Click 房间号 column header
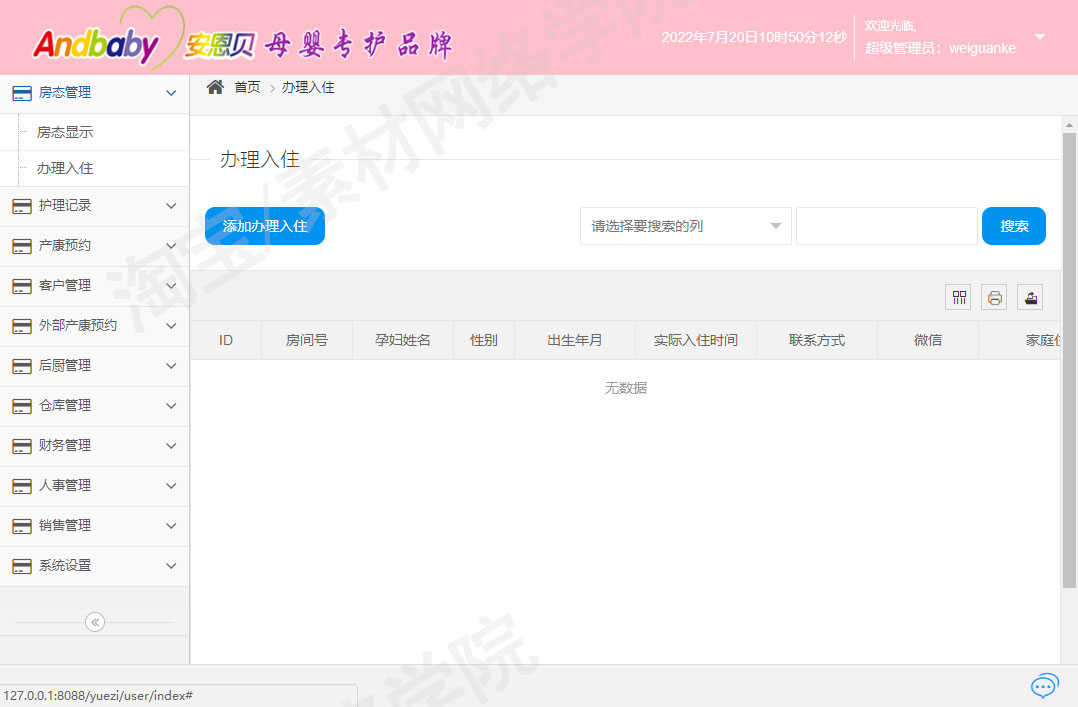Image resolution: width=1078 pixels, height=707 pixels. tap(307, 340)
